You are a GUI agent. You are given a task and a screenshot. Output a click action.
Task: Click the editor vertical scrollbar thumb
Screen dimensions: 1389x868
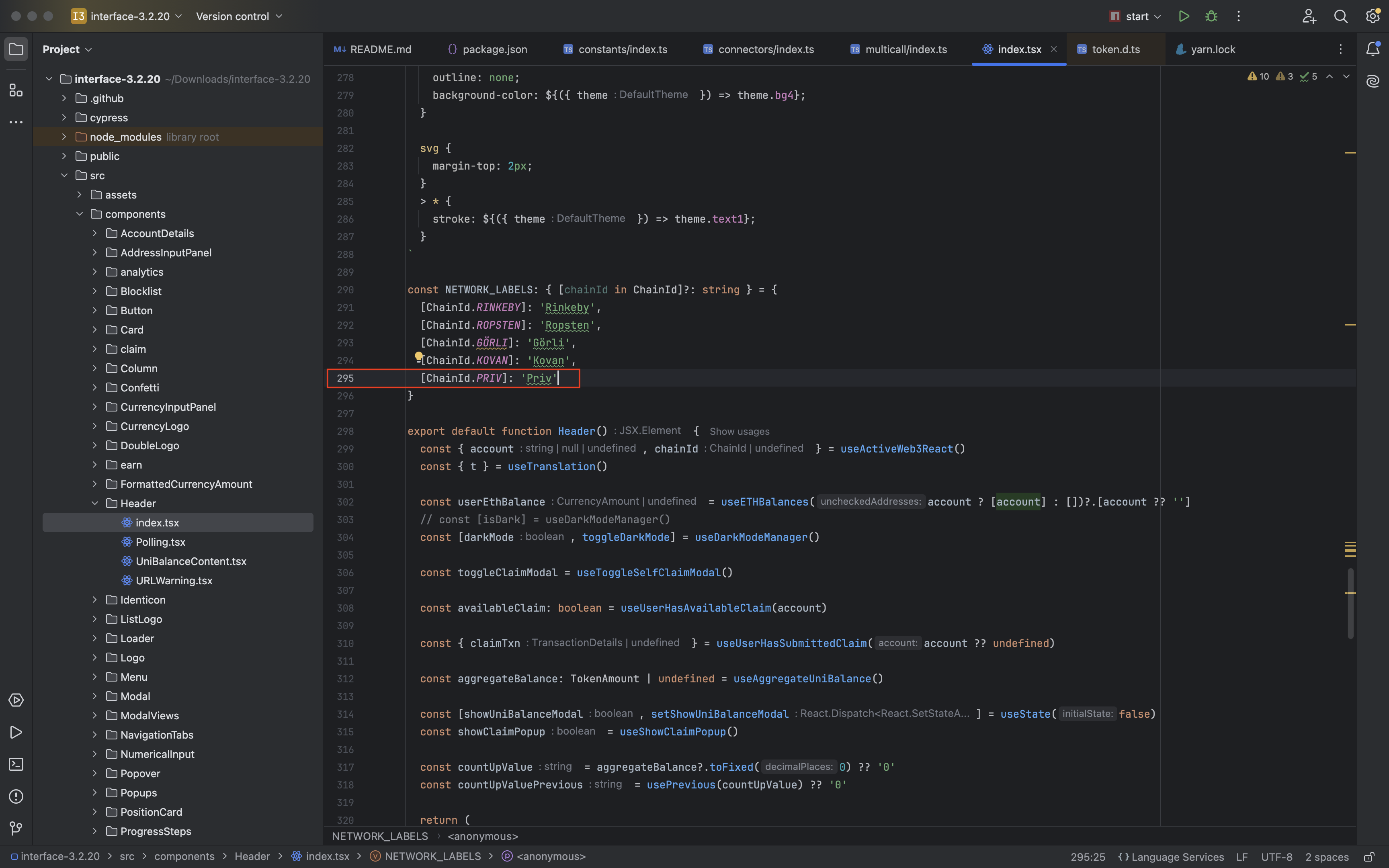1350,603
